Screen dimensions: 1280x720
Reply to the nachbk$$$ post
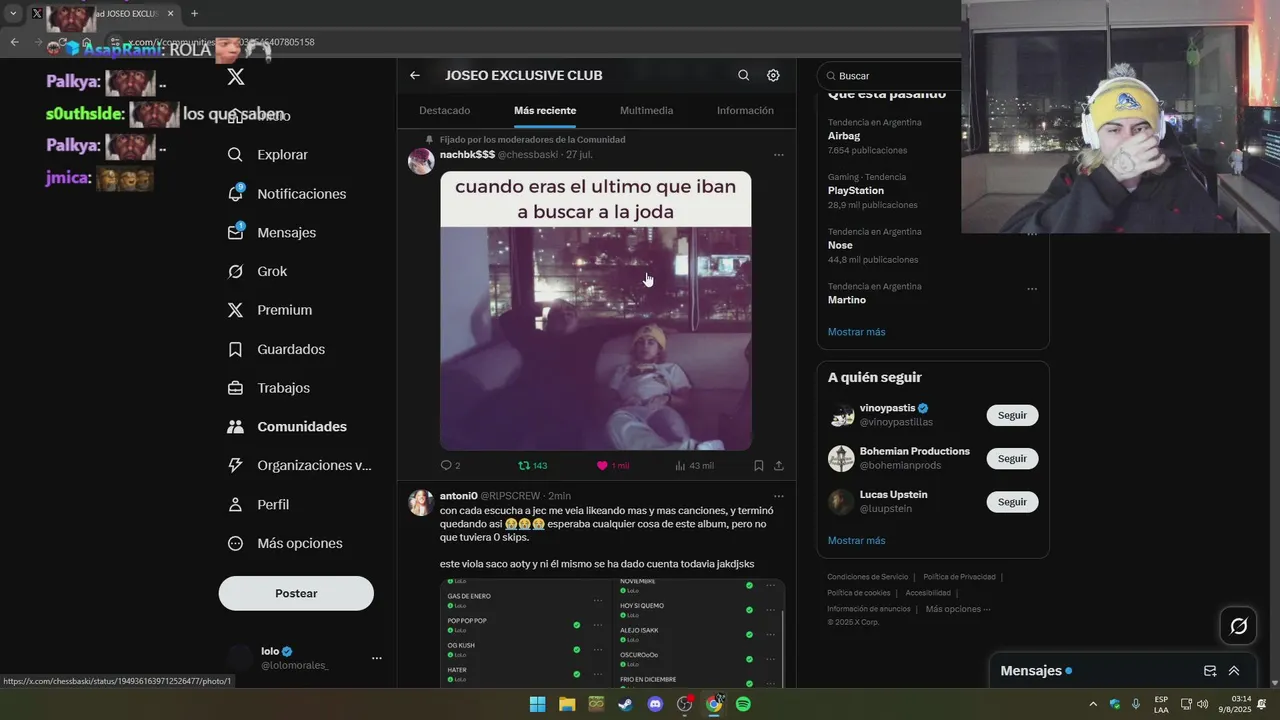(x=450, y=466)
